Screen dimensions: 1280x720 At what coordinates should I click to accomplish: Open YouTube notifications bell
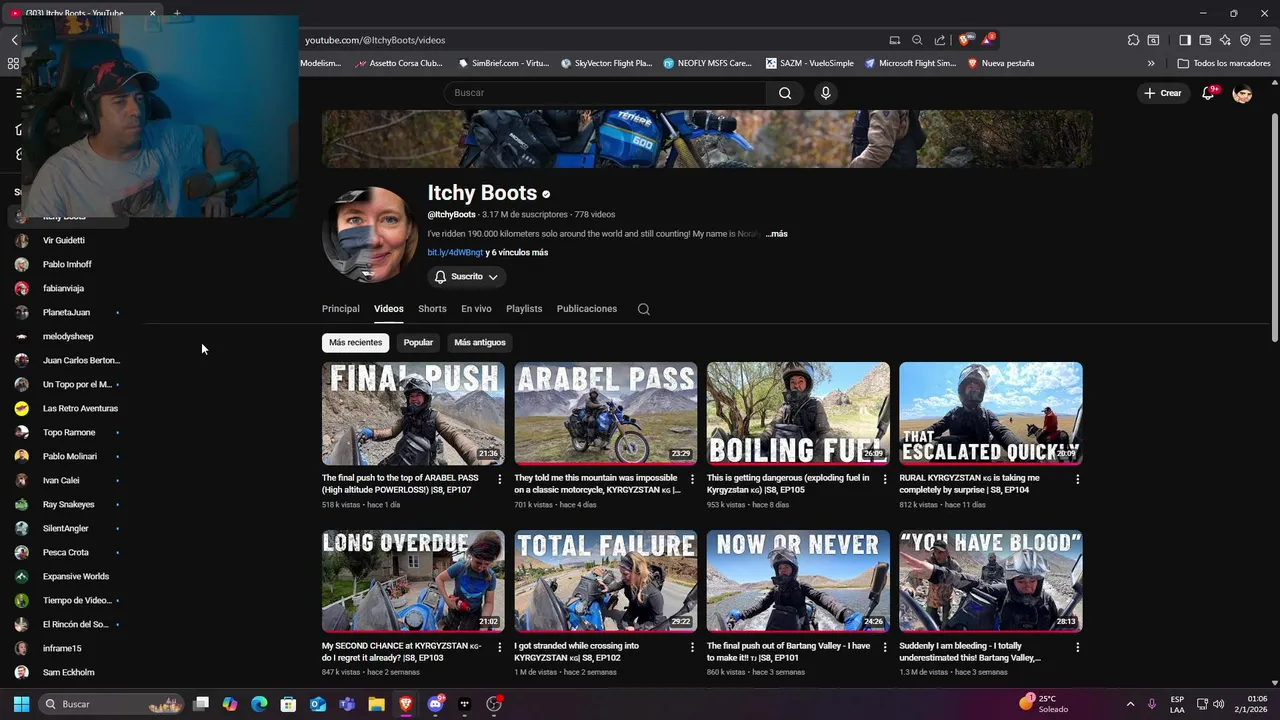tap(1209, 93)
